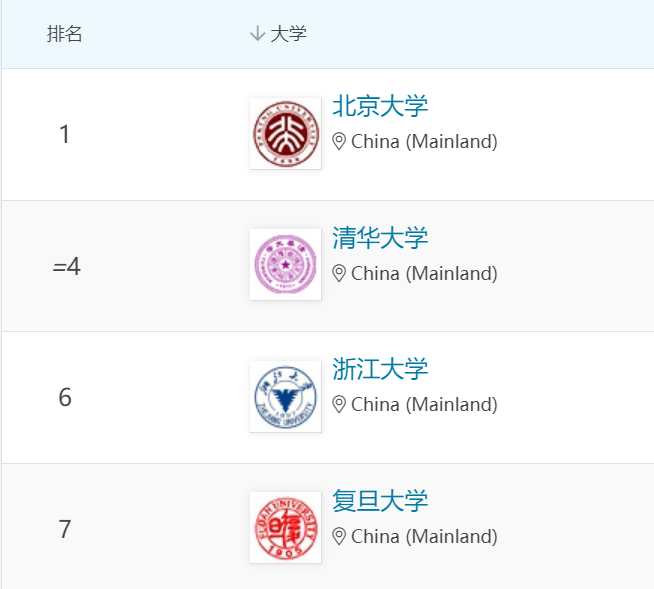Screen dimensions: 654x589
Task: Click China (Mainland) text under 复旦大学
Action: (424, 536)
